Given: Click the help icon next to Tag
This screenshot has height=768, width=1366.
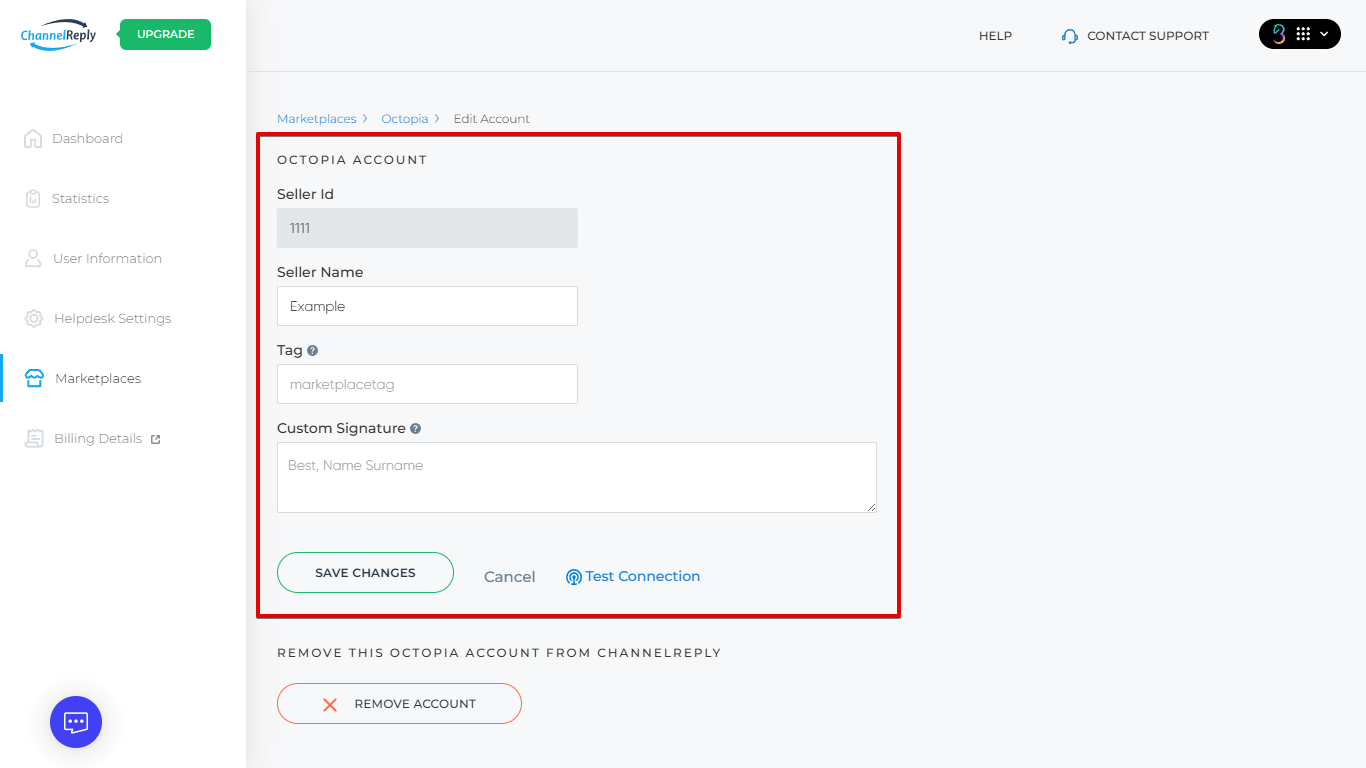Looking at the screenshot, I should point(313,351).
